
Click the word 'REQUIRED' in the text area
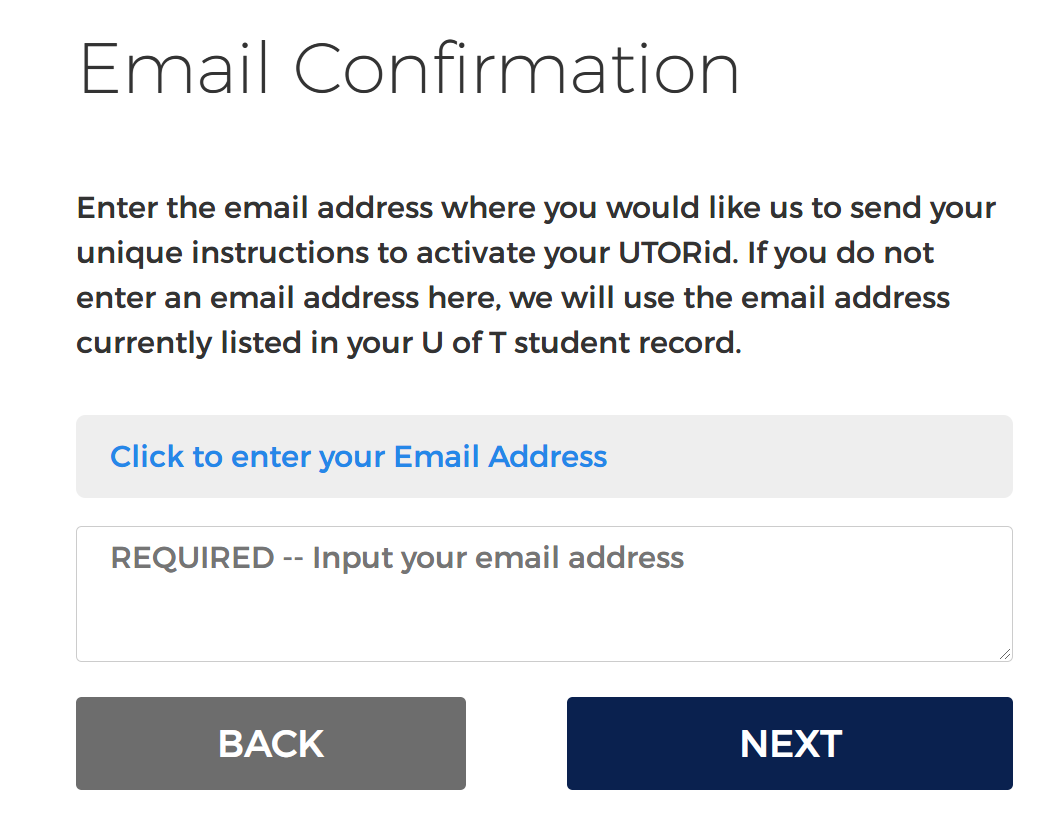click(x=192, y=557)
